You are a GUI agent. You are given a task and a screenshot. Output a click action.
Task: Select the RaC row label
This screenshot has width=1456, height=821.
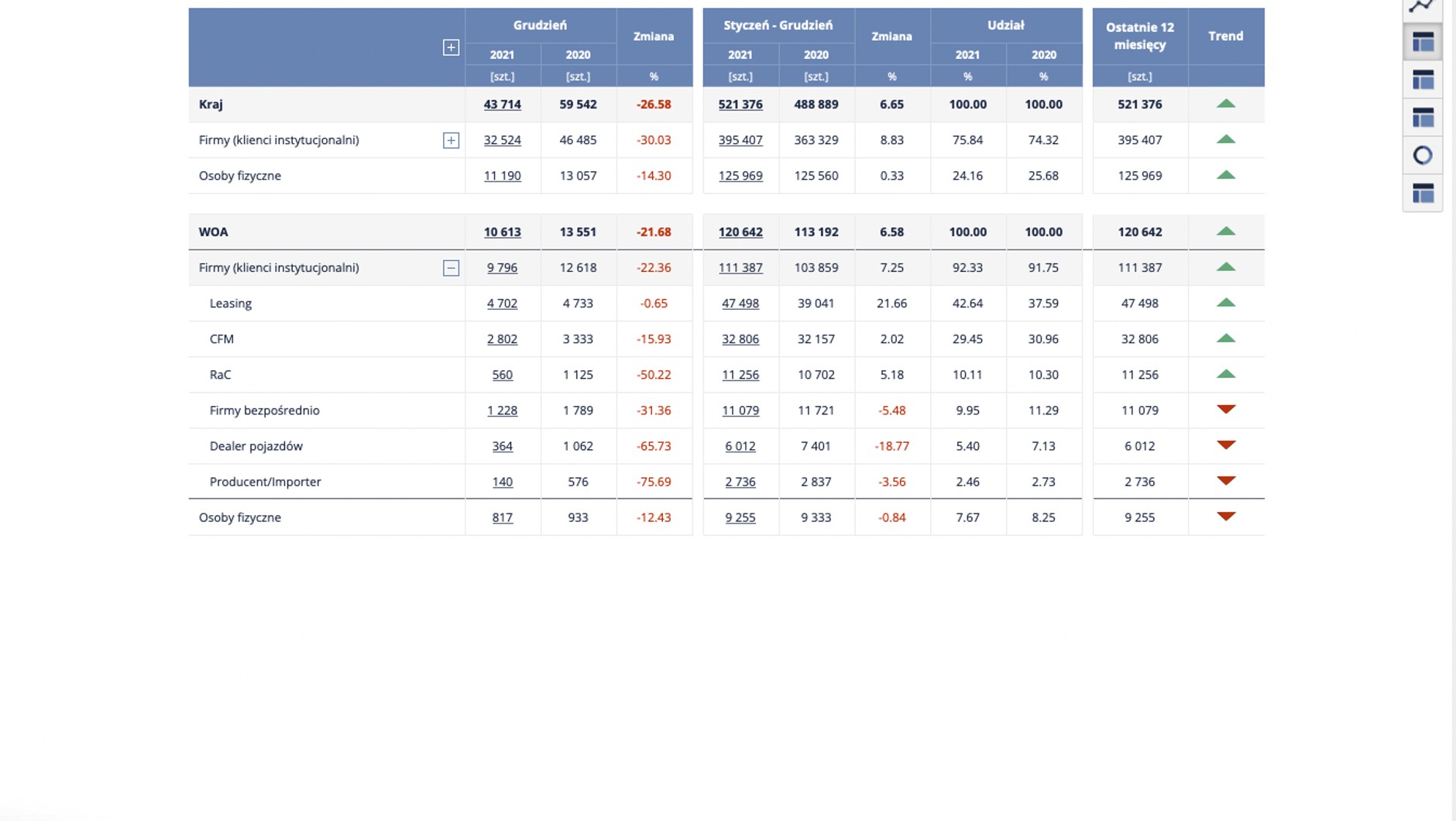220,375
